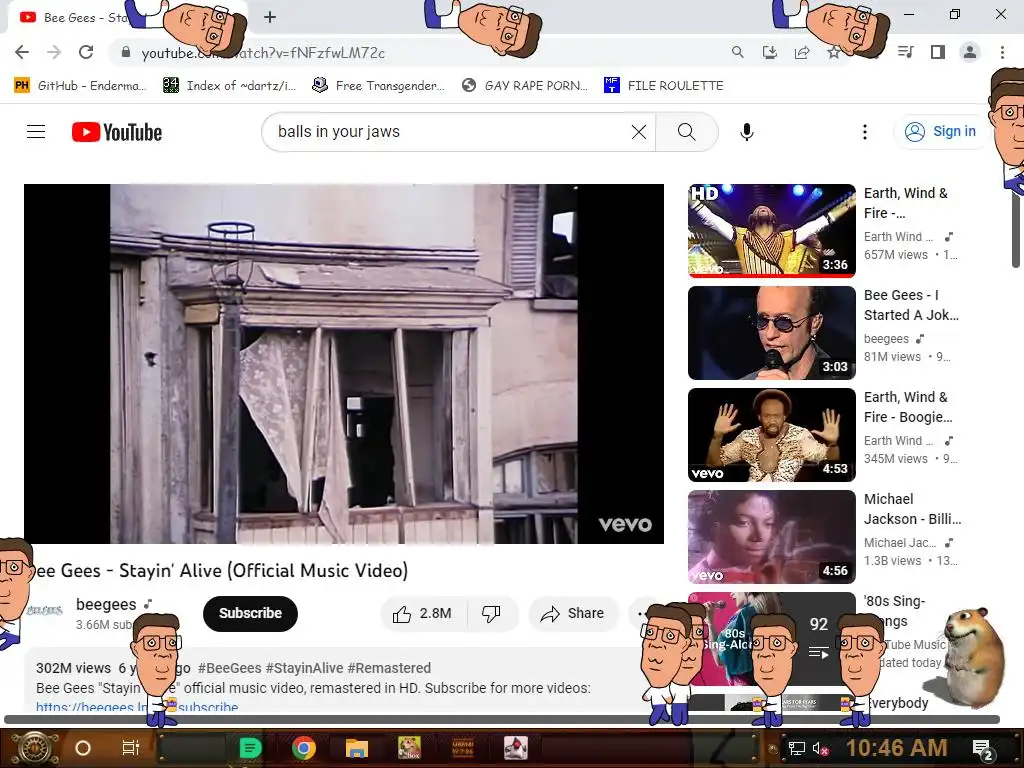Dislike the Stayin' Alive video
1024x768 pixels.
[x=491, y=613]
